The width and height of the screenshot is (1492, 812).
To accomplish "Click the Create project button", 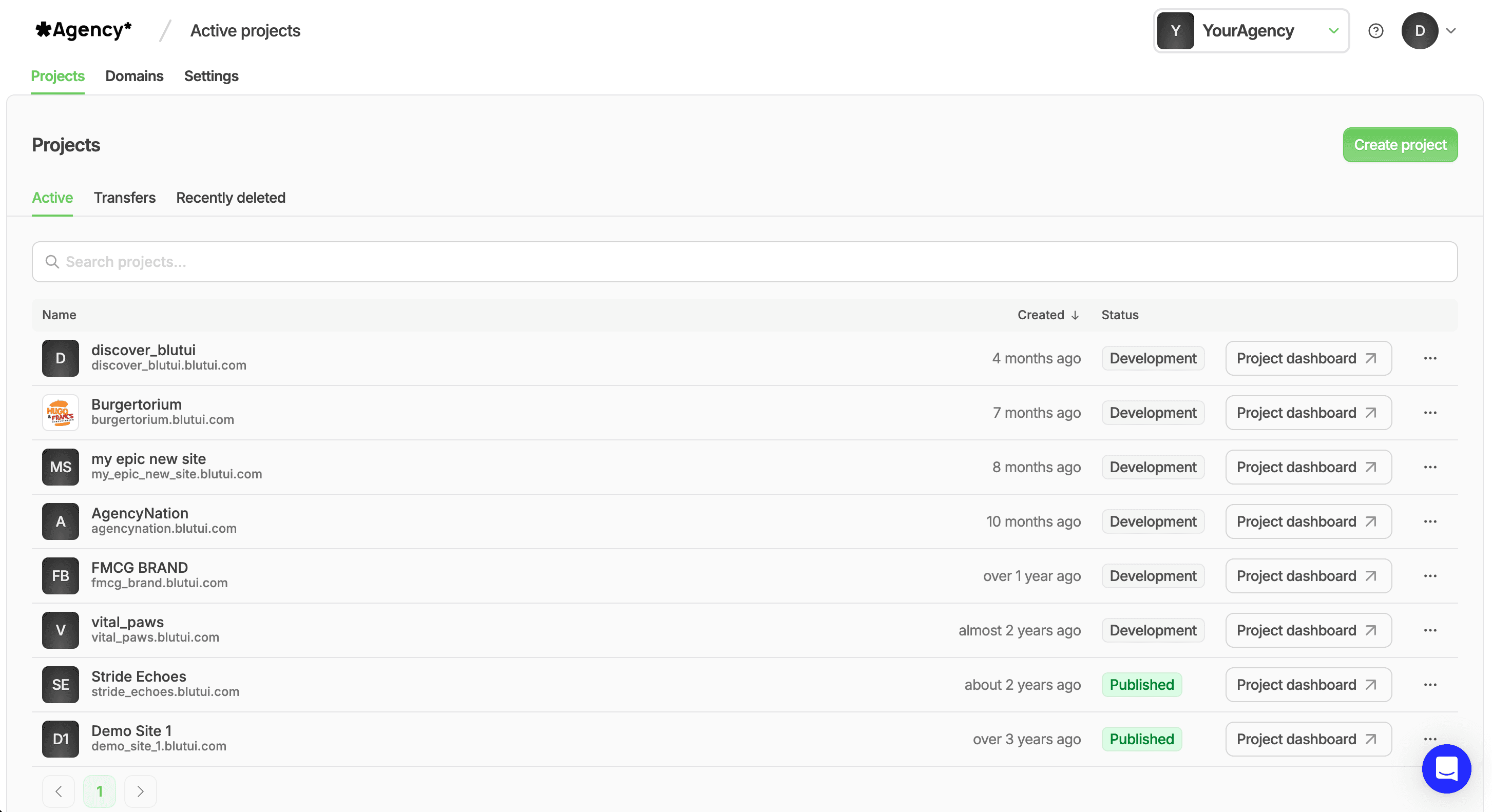I will (1400, 145).
